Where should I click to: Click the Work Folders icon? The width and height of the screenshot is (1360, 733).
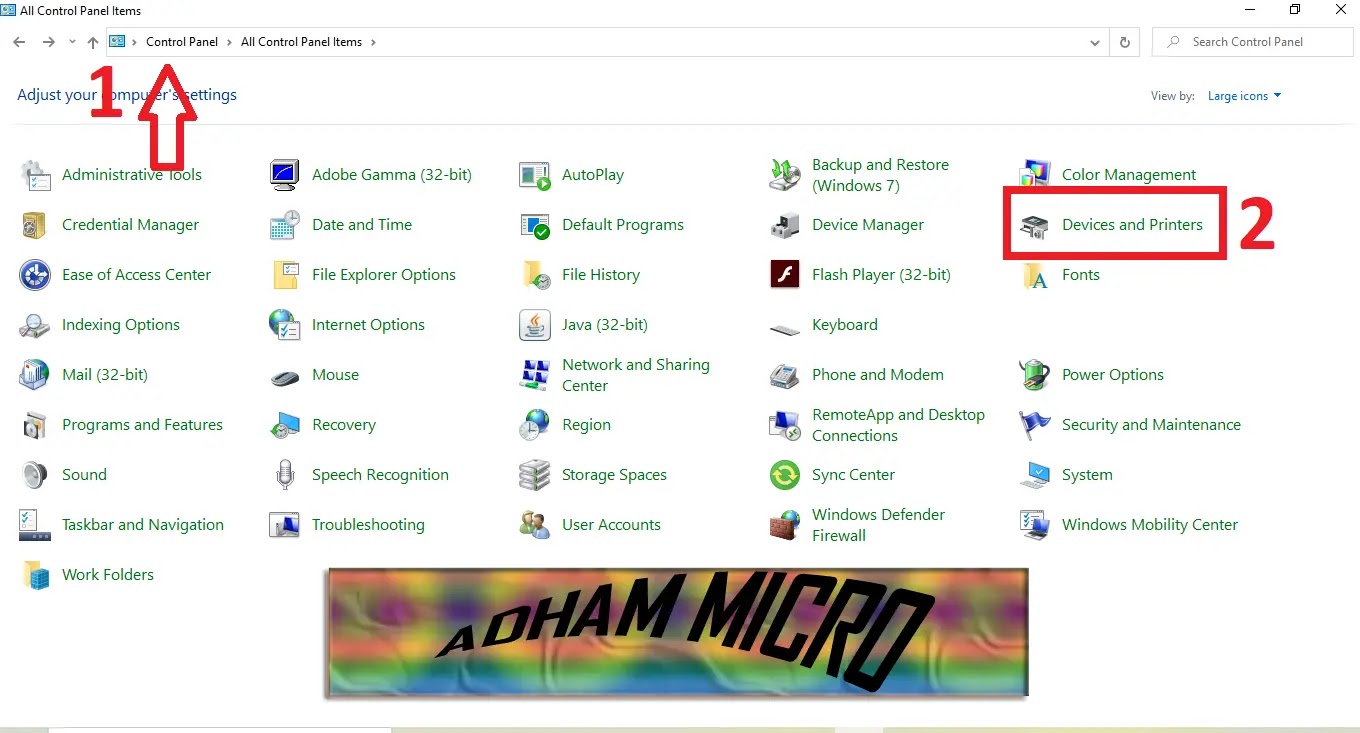point(35,575)
